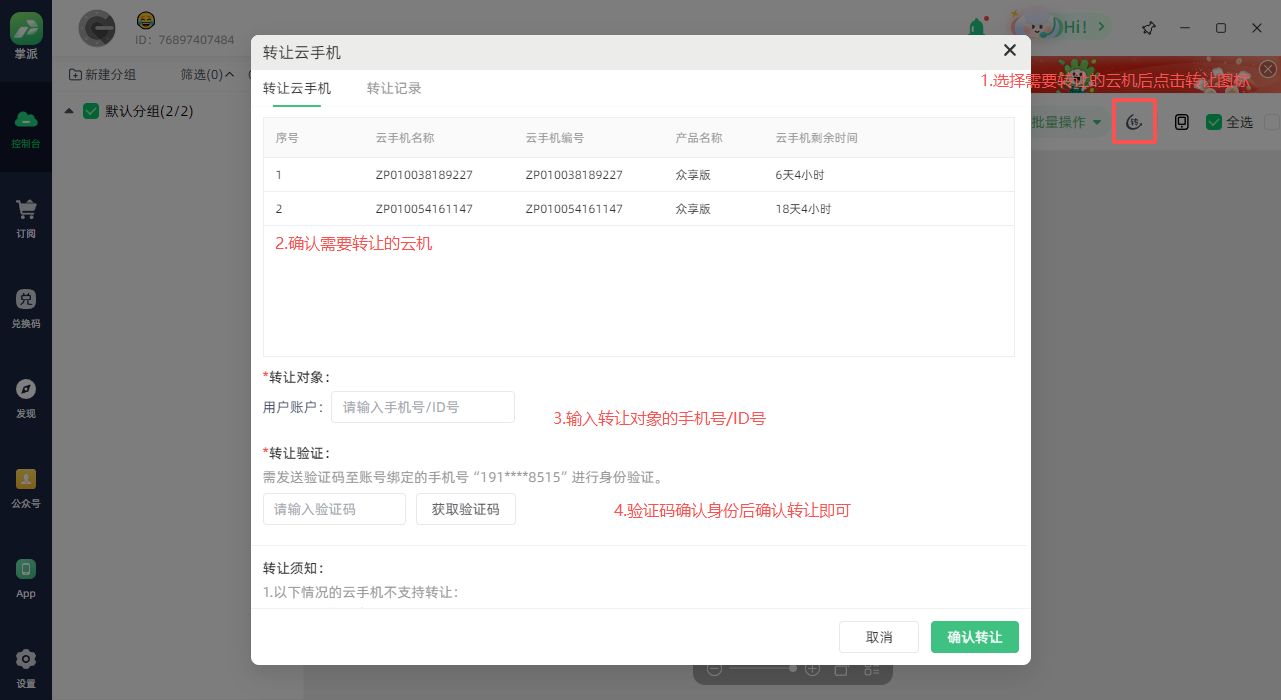Select name cell ZP010038189227 in row 1
Screen dimensions: 1281x700
[424, 175]
